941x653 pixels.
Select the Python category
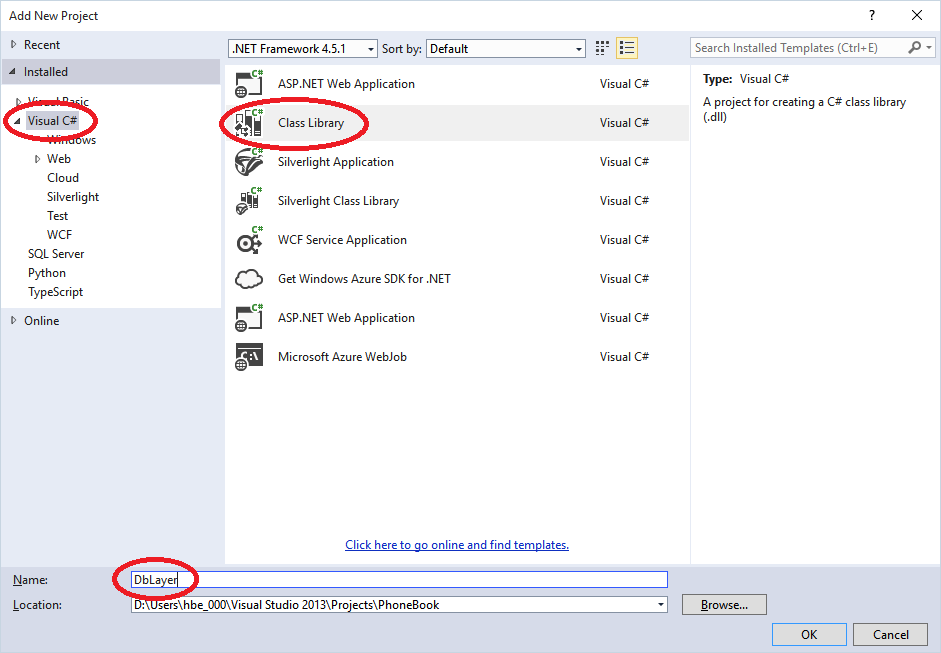pyautogui.click(x=47, y=273)
